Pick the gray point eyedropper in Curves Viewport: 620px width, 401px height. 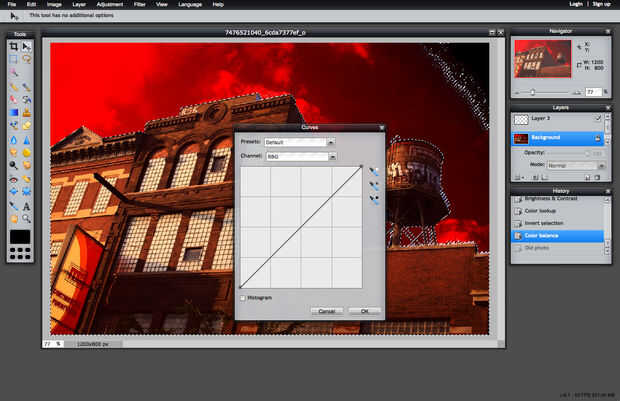(374, 185)
